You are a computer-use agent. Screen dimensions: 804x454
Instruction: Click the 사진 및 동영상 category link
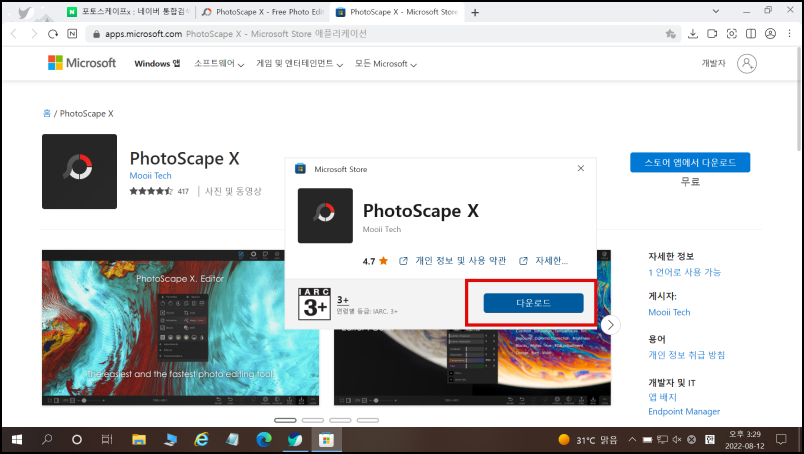point(233,191)
